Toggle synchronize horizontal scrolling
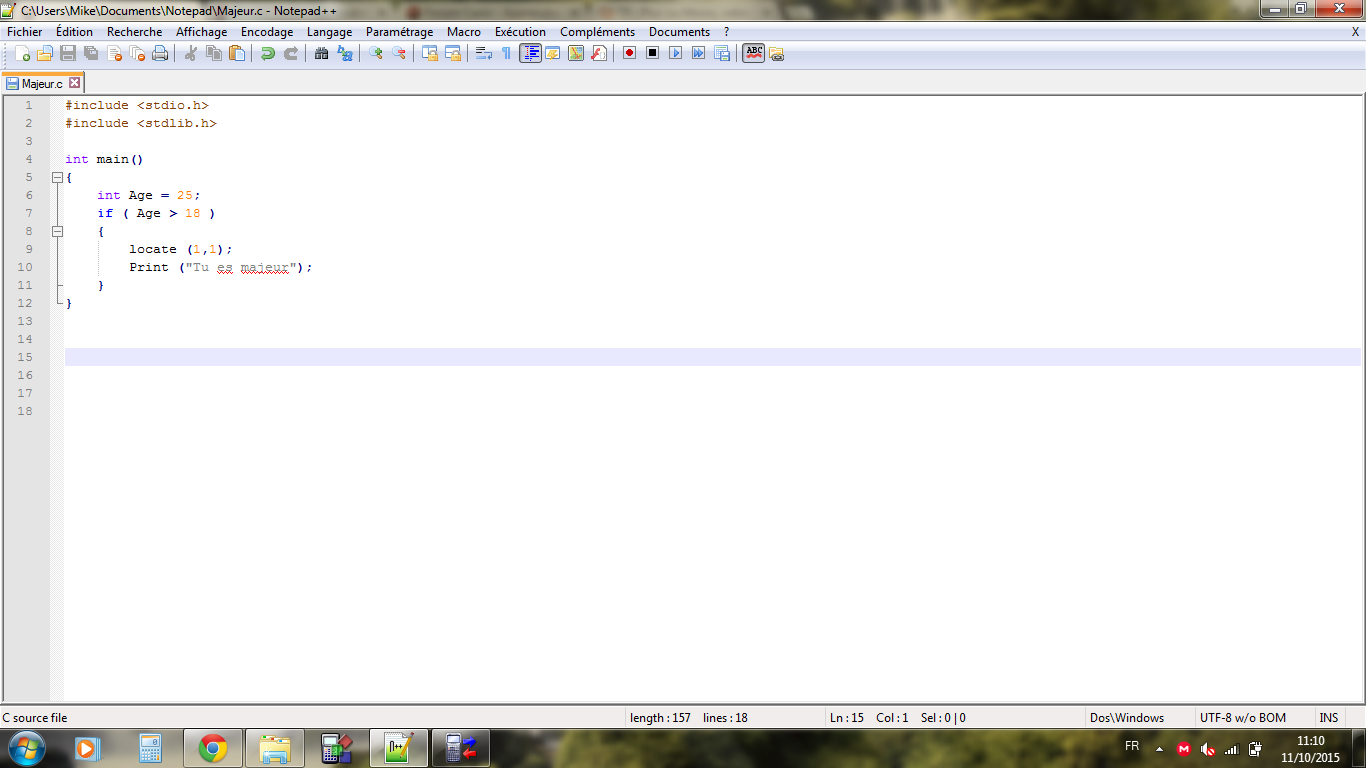Screen dimensions: 1366x768 tap(452, 53)
